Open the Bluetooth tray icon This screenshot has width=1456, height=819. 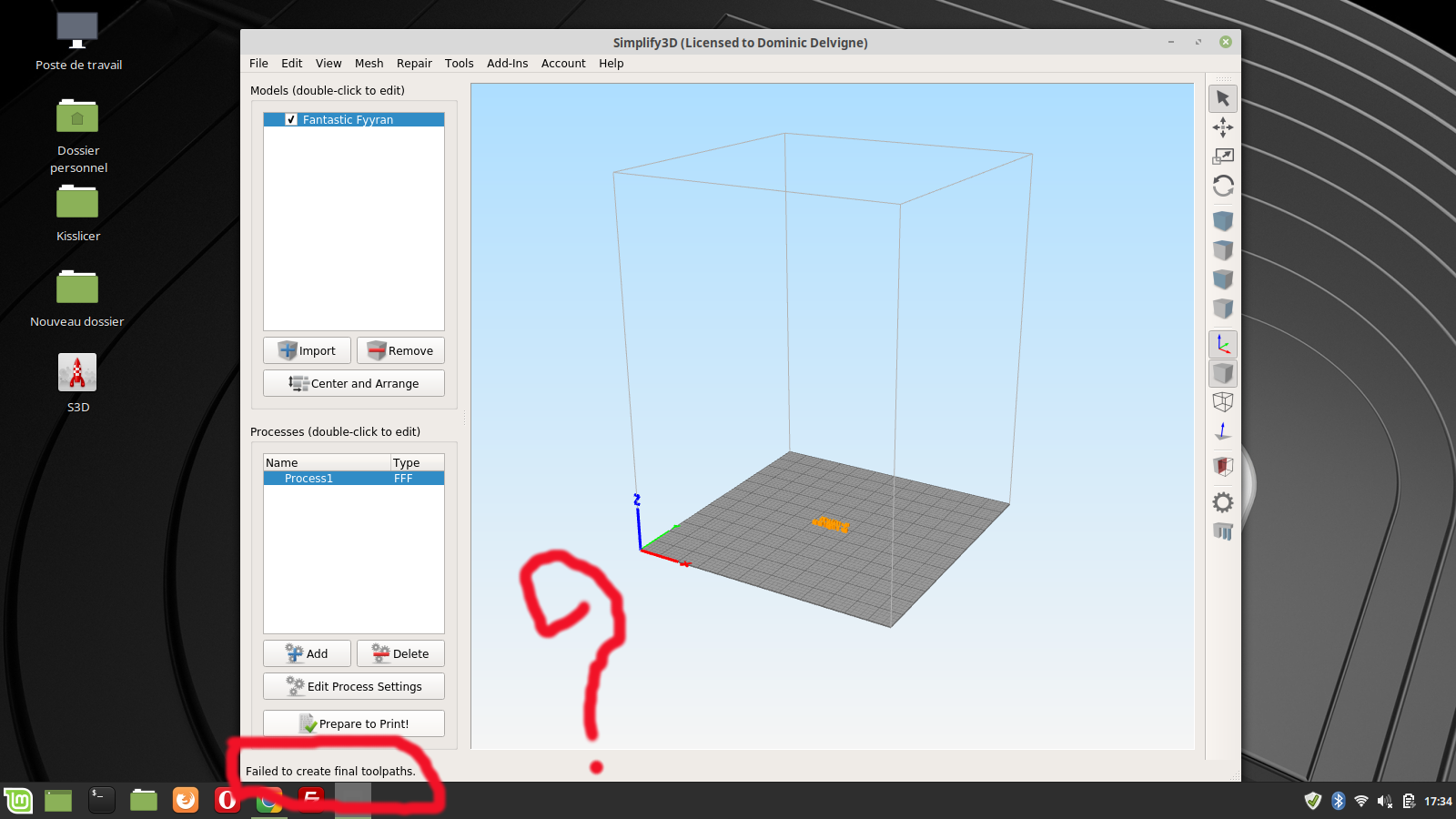[1338, 801]
